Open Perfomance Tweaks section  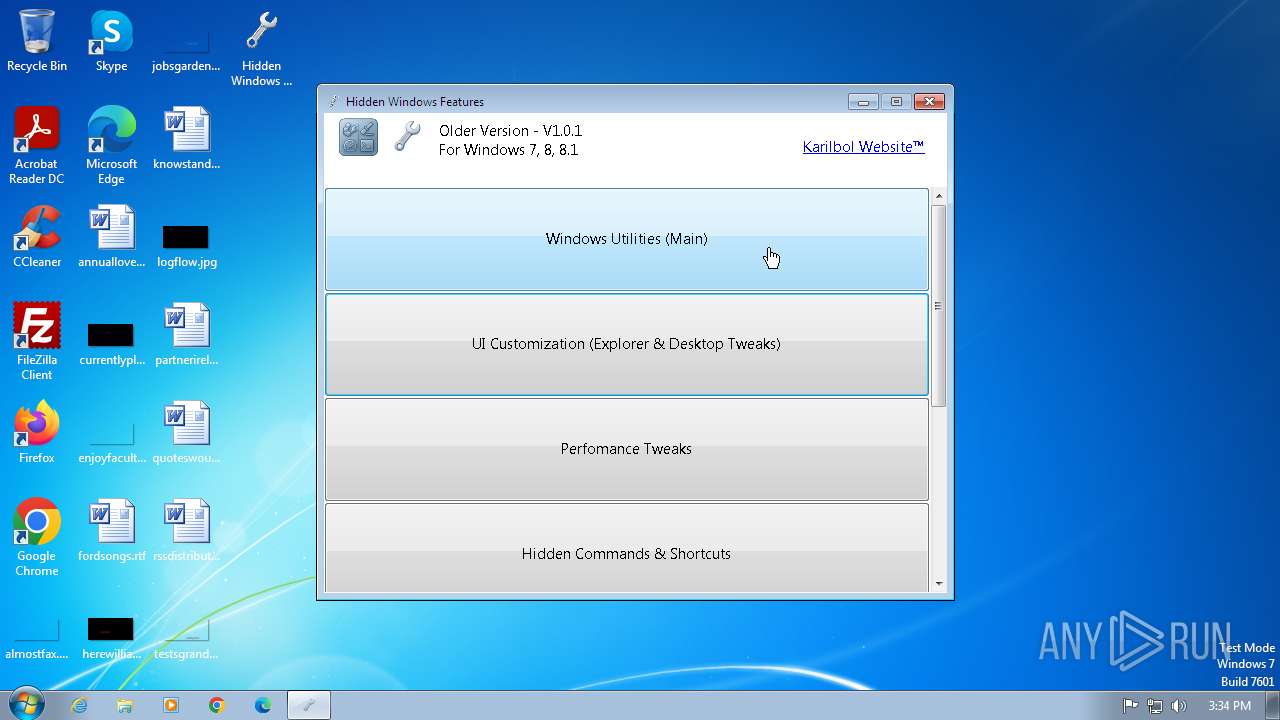[x=627, y=449]
